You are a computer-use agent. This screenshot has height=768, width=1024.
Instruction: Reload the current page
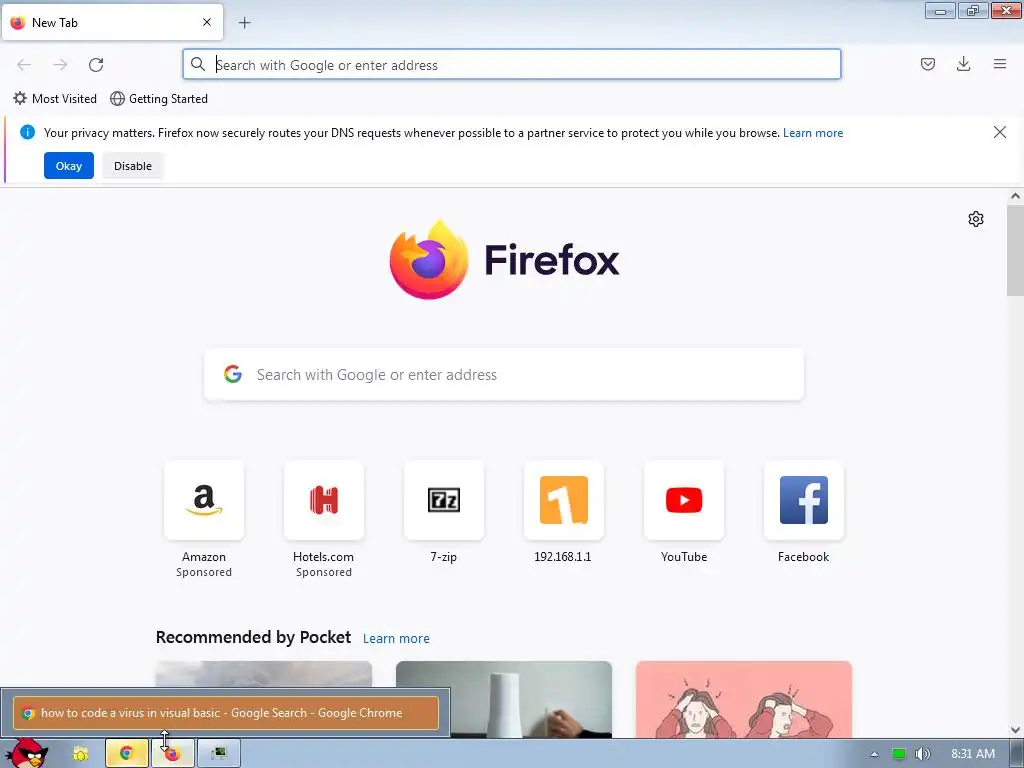(x=96, y=65)
